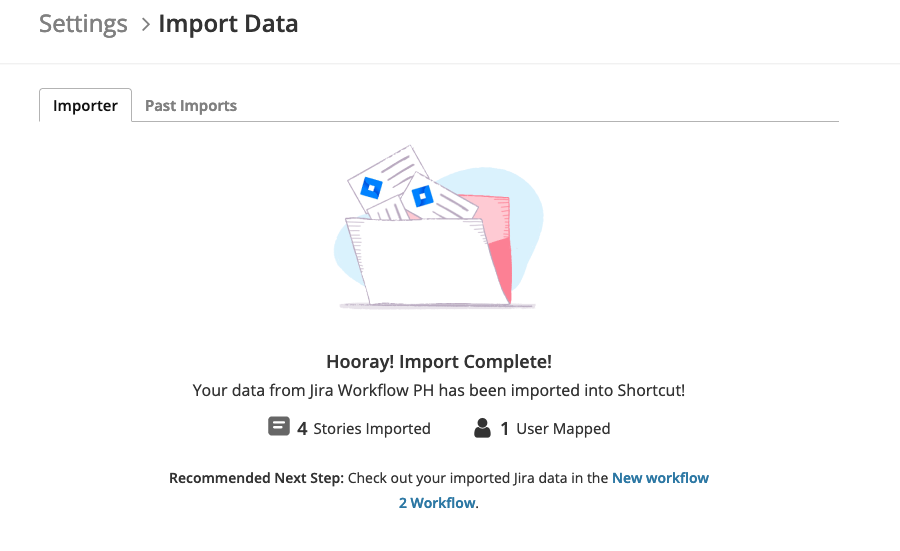This screenshot has height=551, width=900.
Task: Click the User Mapped label
Action: coord(563,429)
